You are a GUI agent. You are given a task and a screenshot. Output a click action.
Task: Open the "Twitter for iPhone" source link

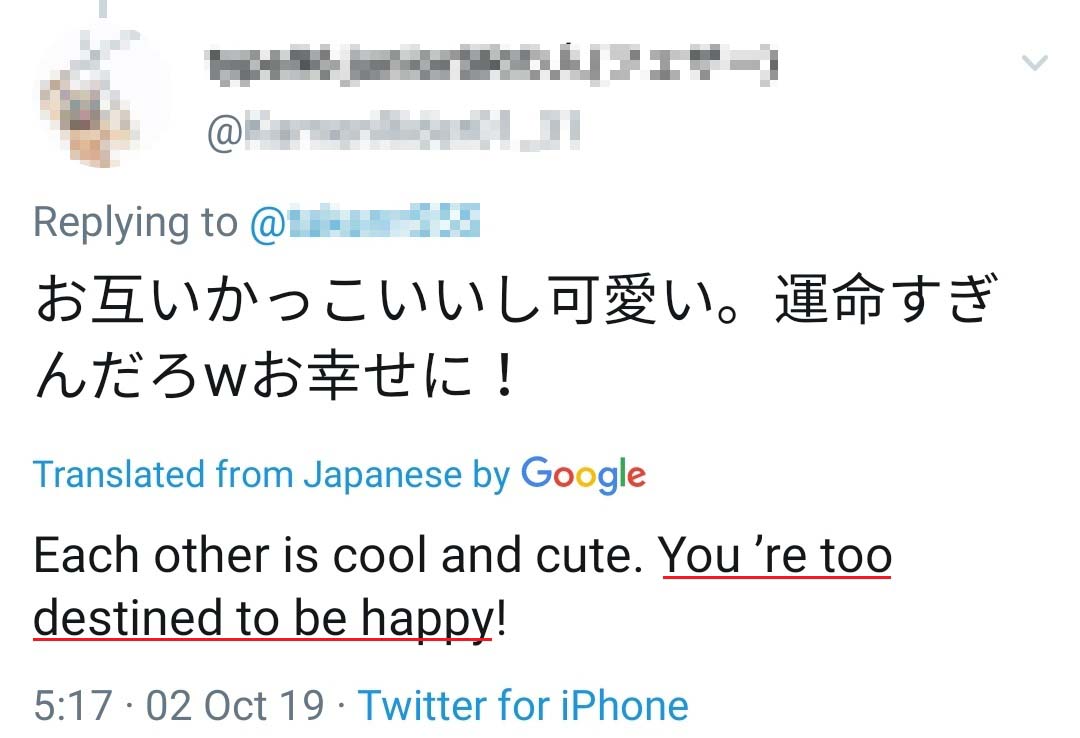523,705
